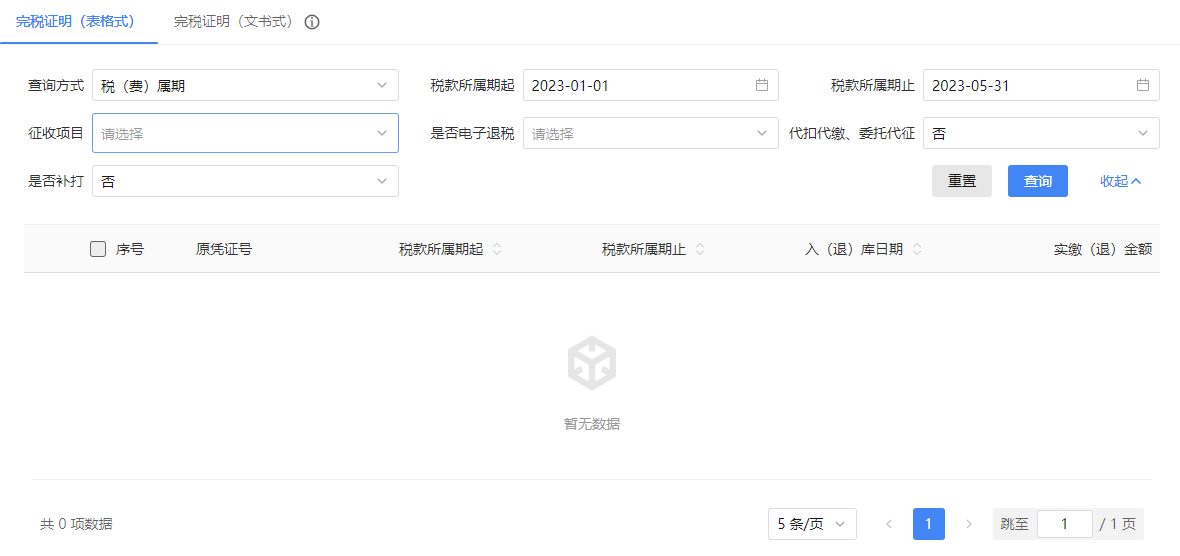Sort by 税款所属期起 column arrows
1180x556 pixels.
[x=497, y=249]
